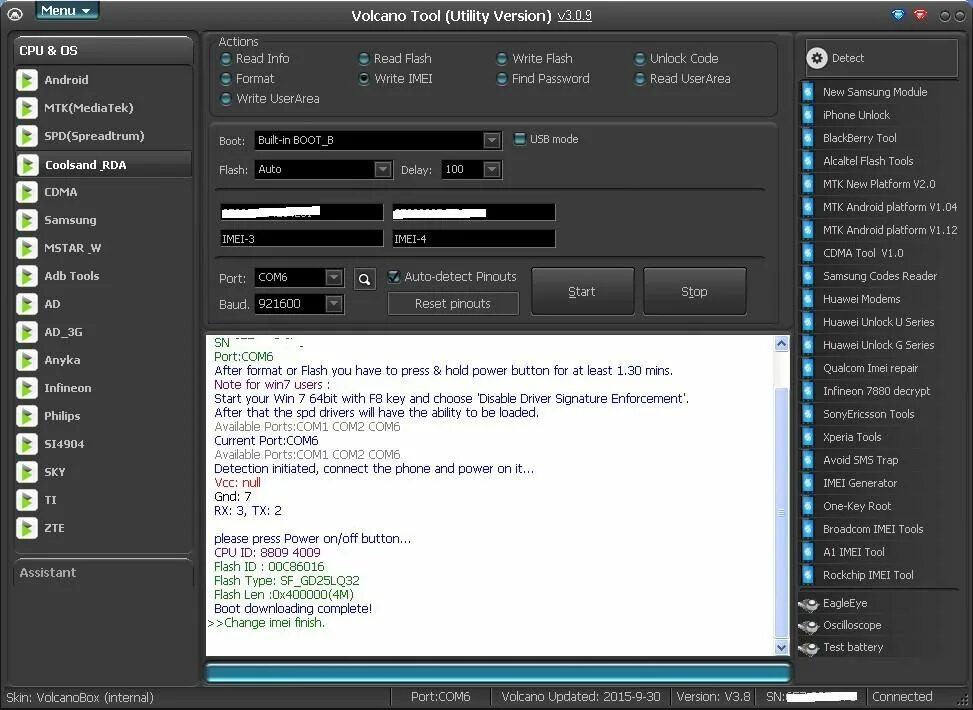Click the Start button

pos(583,292)
